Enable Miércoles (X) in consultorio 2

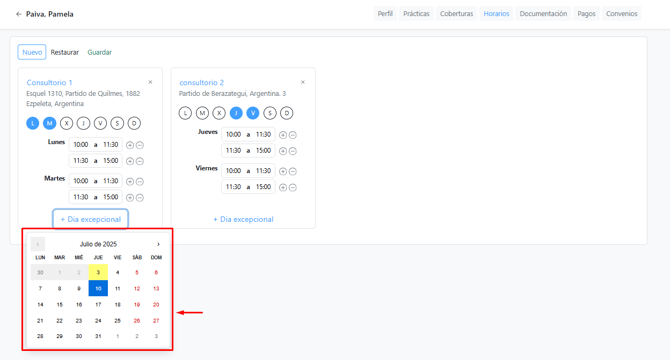[219, 113]
